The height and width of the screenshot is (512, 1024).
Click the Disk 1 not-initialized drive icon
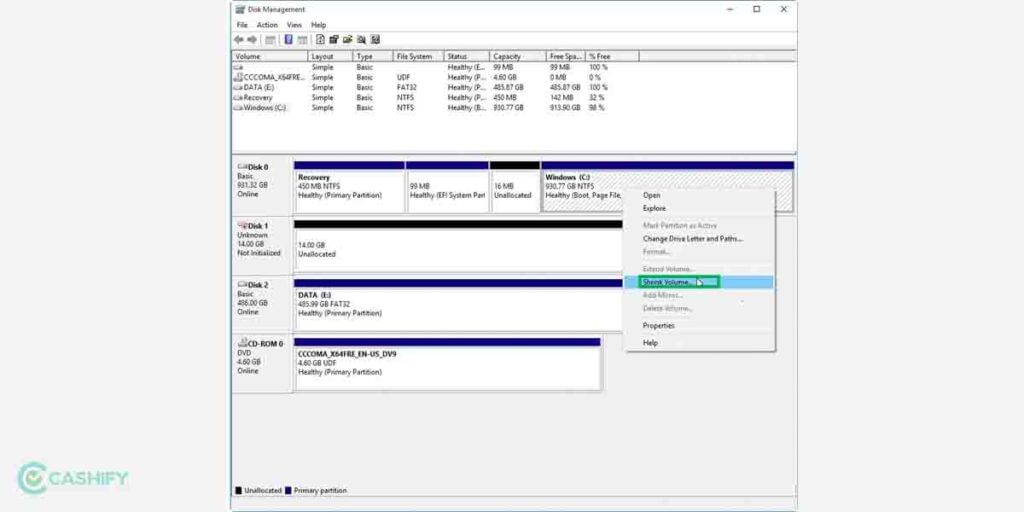pyautogui.click(x=242, y=225)
